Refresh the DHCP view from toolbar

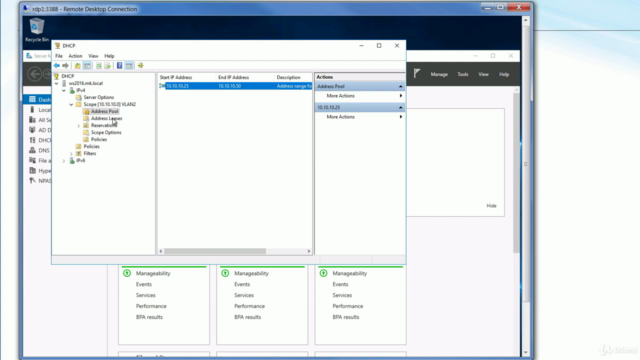tap(99, 66)
